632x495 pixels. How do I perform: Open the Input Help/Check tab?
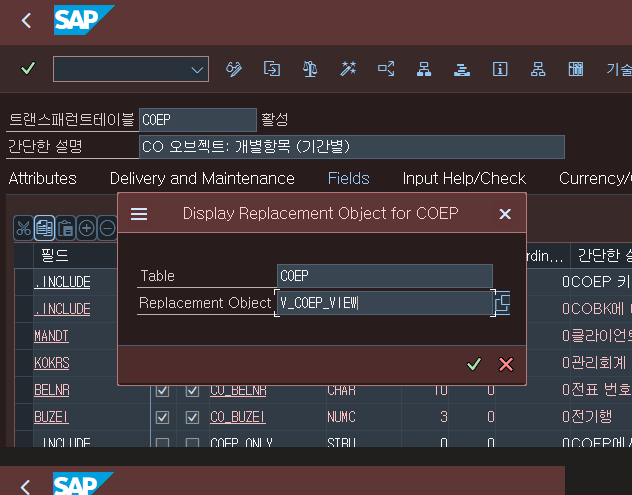[464, 178]
